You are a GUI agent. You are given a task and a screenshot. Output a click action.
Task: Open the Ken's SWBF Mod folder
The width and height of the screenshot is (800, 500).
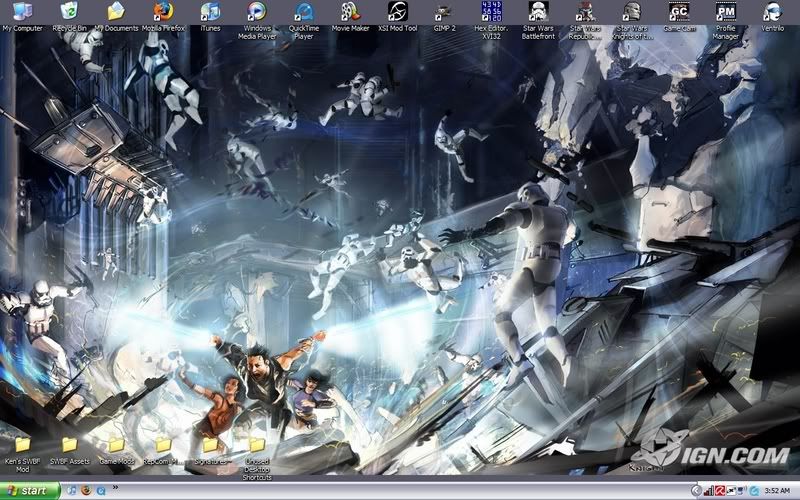tap(22, 454)
